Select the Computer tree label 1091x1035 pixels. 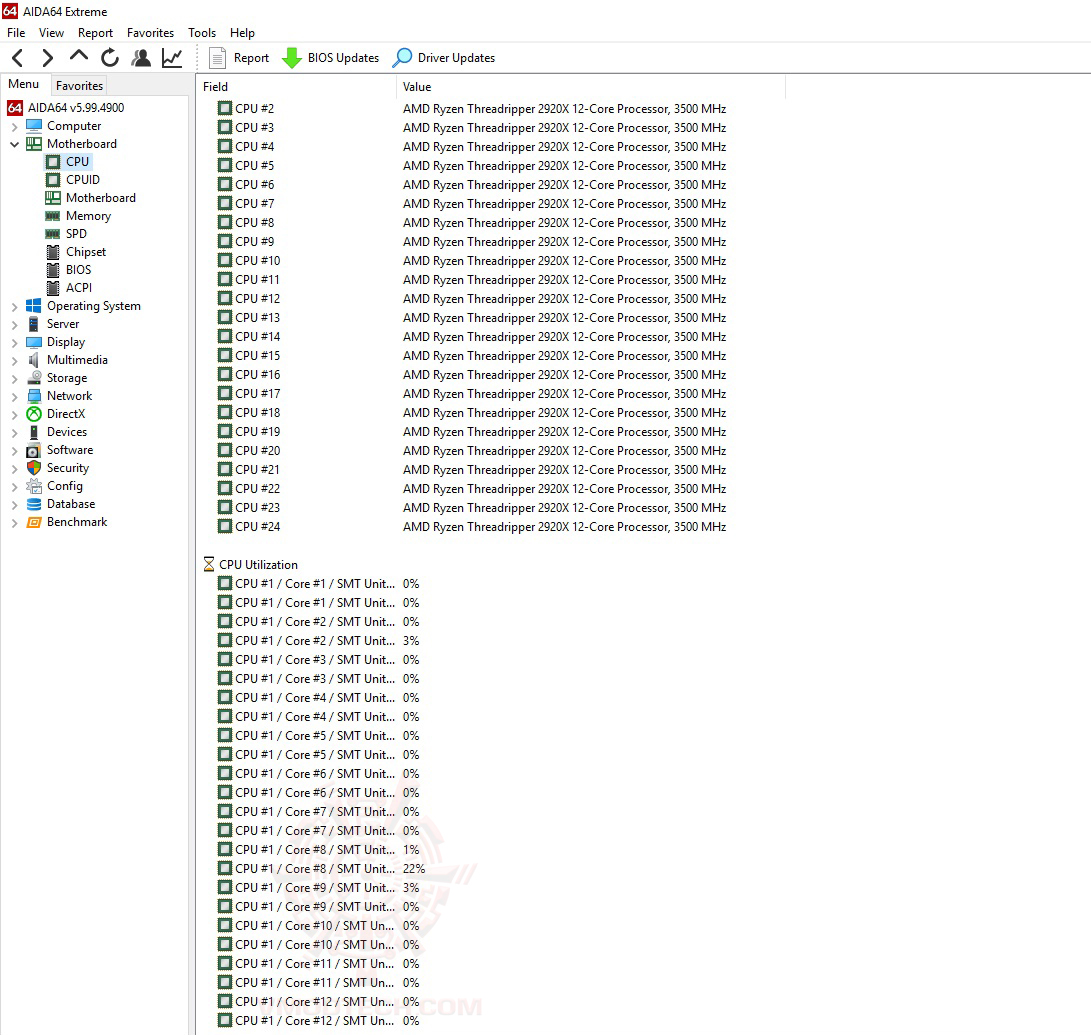click(74, 126)
